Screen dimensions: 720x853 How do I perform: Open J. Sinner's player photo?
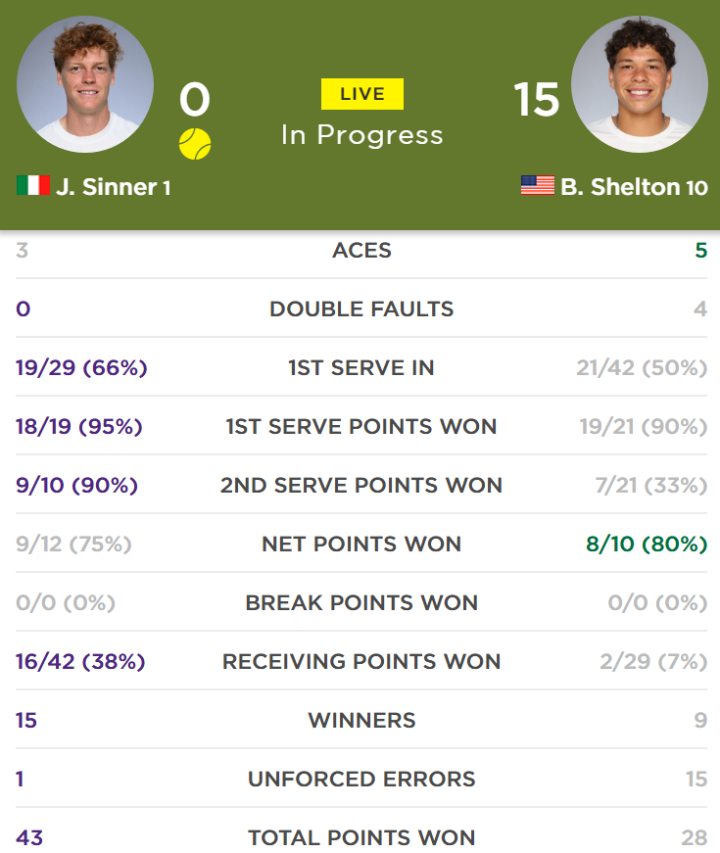(85, 84)
